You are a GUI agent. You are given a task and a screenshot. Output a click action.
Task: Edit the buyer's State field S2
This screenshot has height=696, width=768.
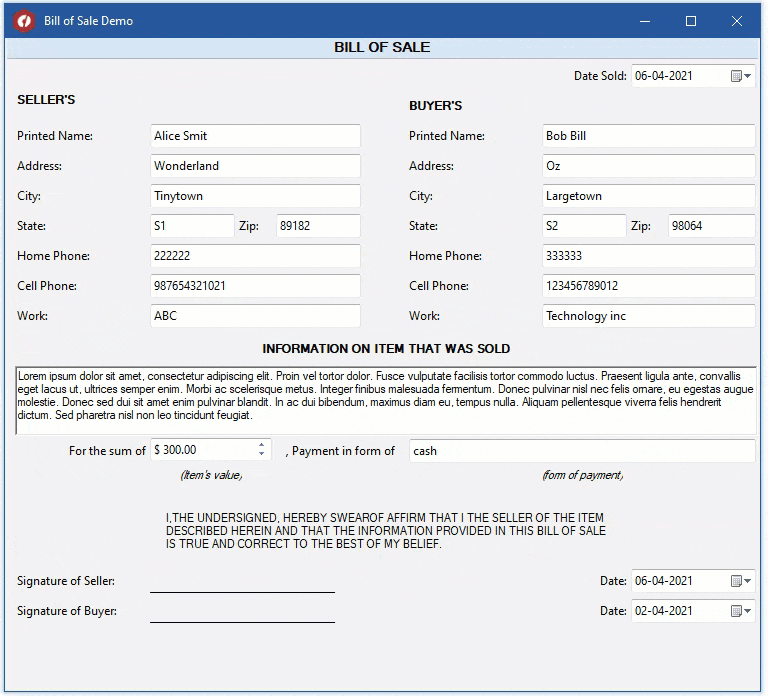584,226
